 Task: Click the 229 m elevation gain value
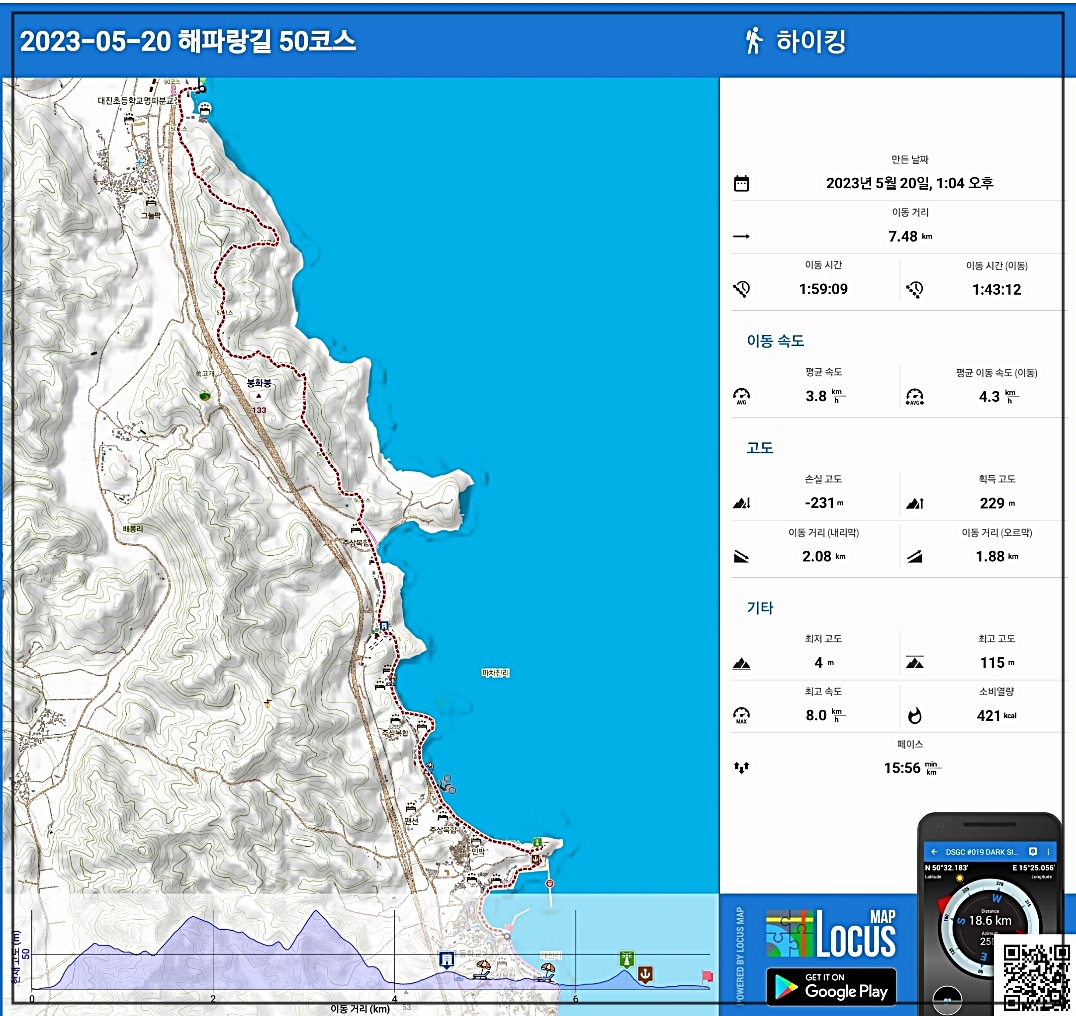[997, 504]
